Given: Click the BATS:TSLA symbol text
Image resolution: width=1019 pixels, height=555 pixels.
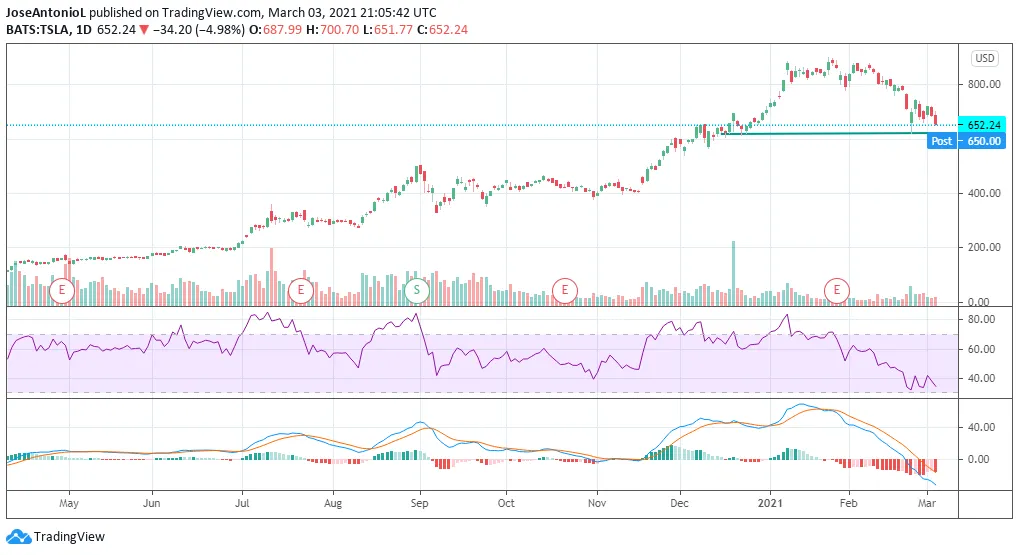Looking at the screenshot, I should (38, 30).
